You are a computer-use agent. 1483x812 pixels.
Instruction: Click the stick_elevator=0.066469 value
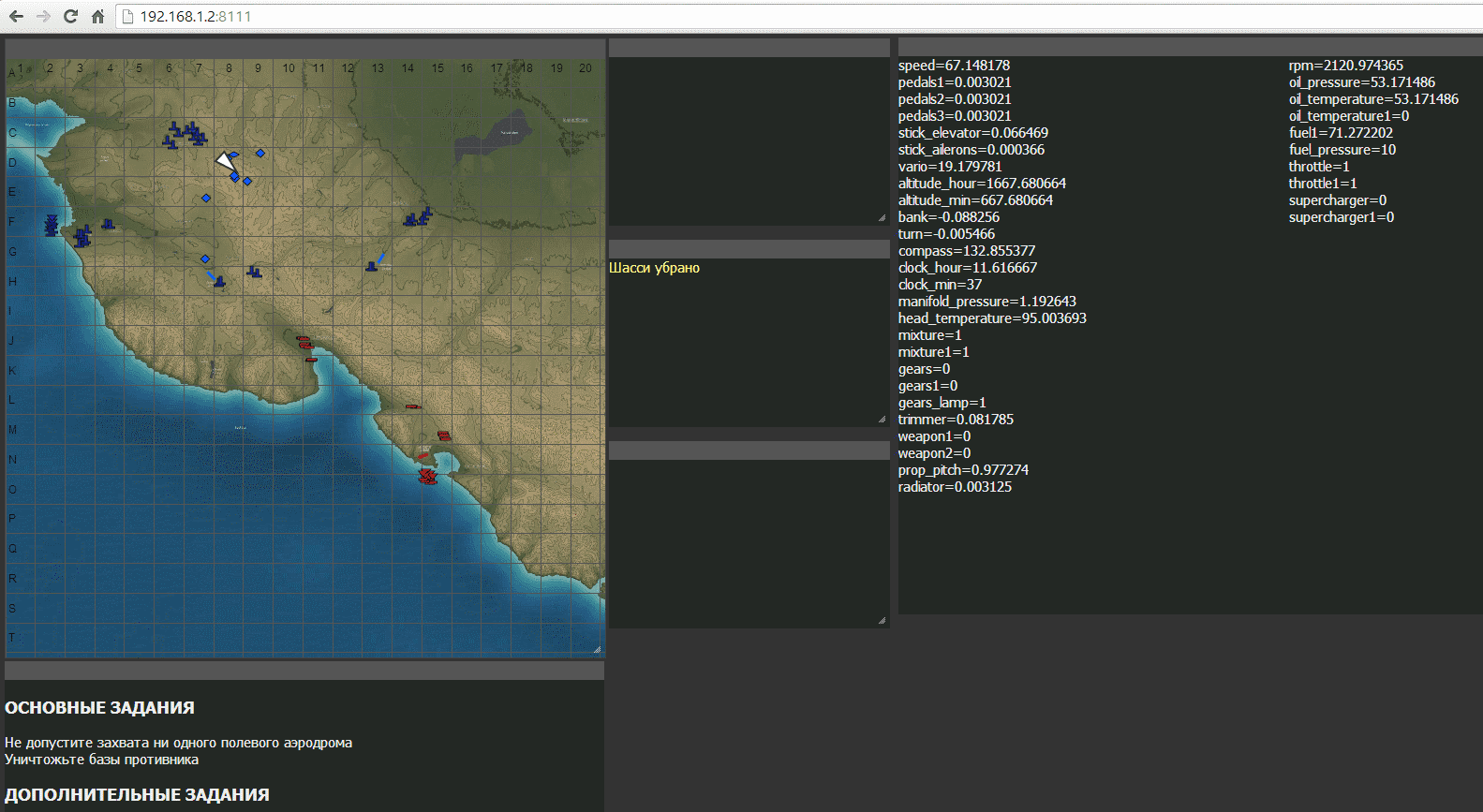pyautogui.click(x=972, y=133)
